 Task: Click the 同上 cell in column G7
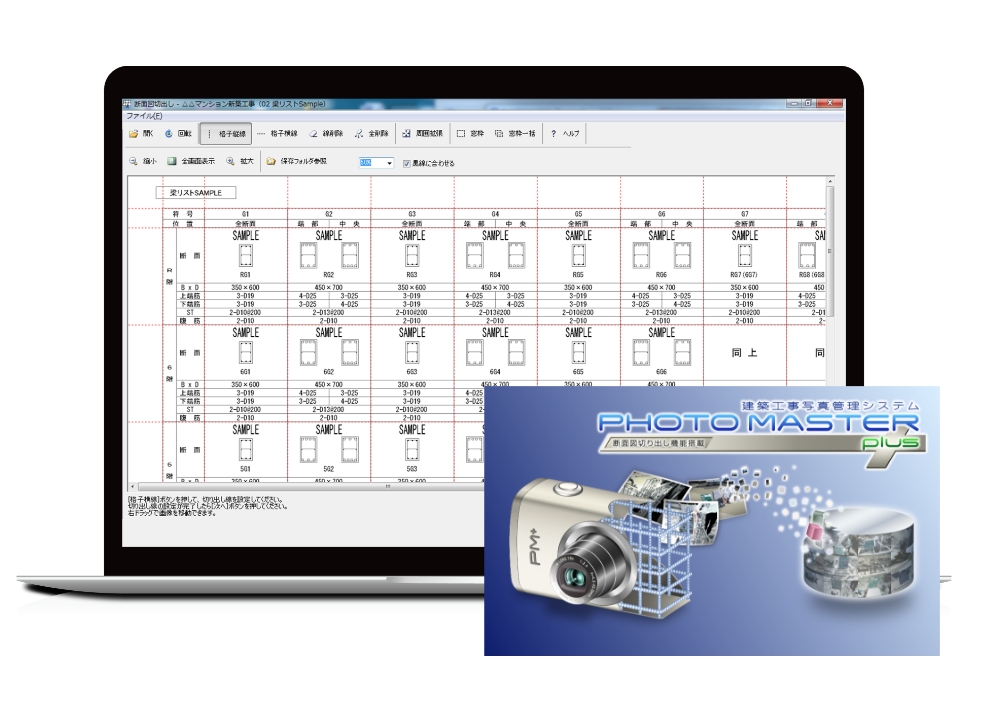click(745, 353)
